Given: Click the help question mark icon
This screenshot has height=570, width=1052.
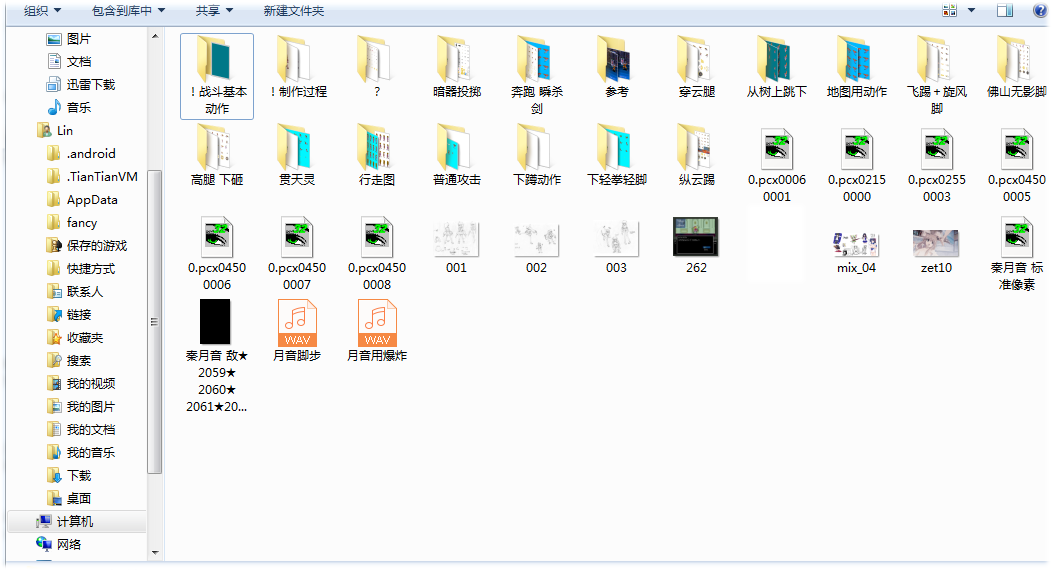Looking at the screenshot, I should pos(1039,10).
